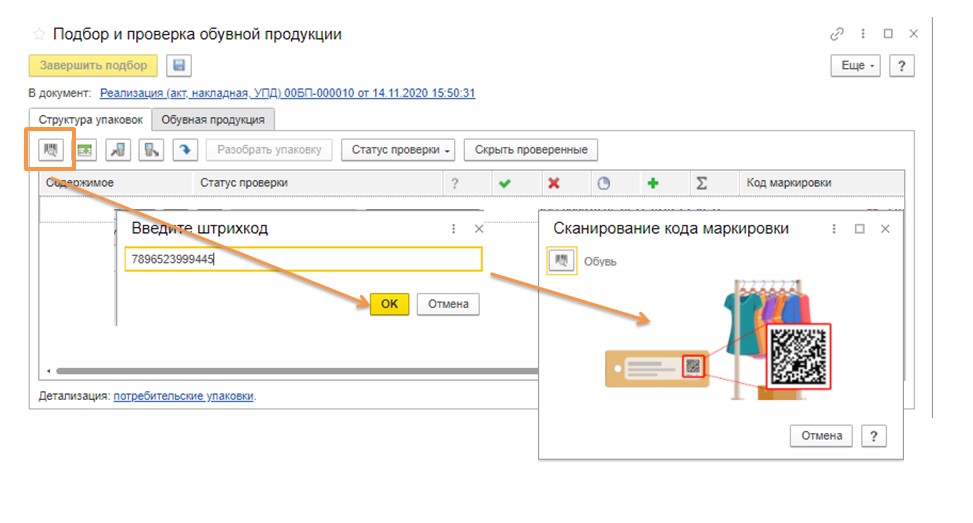
Task: Copy the form link via chain icon
Action: (837, 34)
